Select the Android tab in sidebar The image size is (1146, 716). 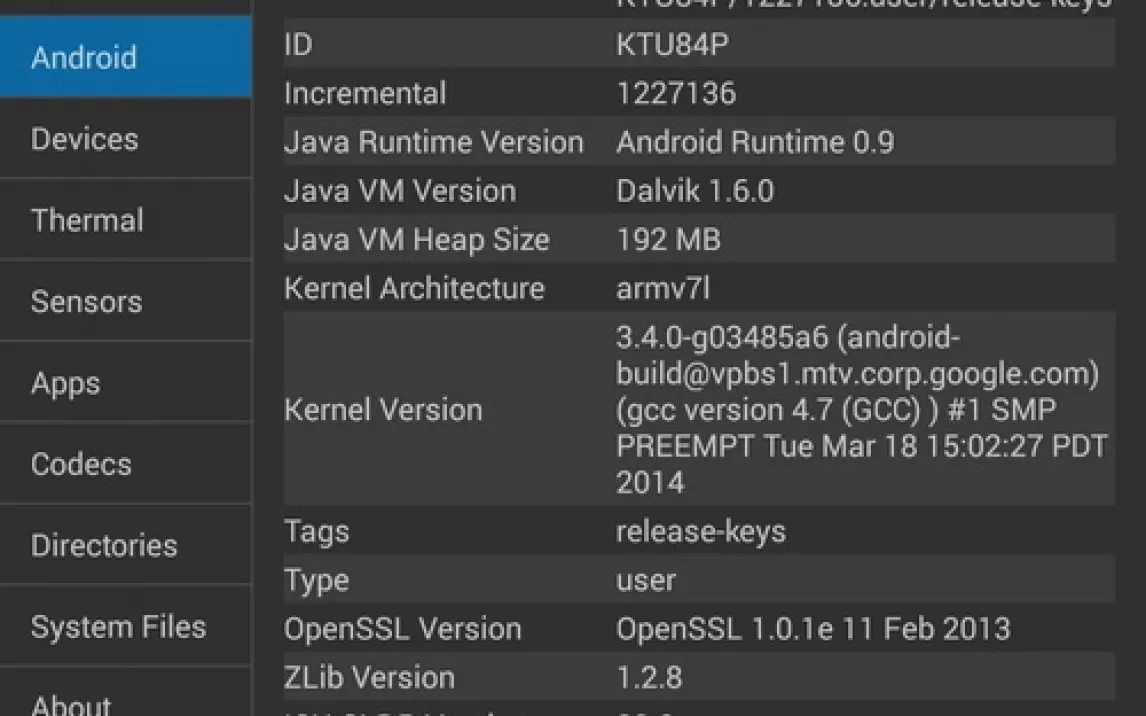(125, 57)
